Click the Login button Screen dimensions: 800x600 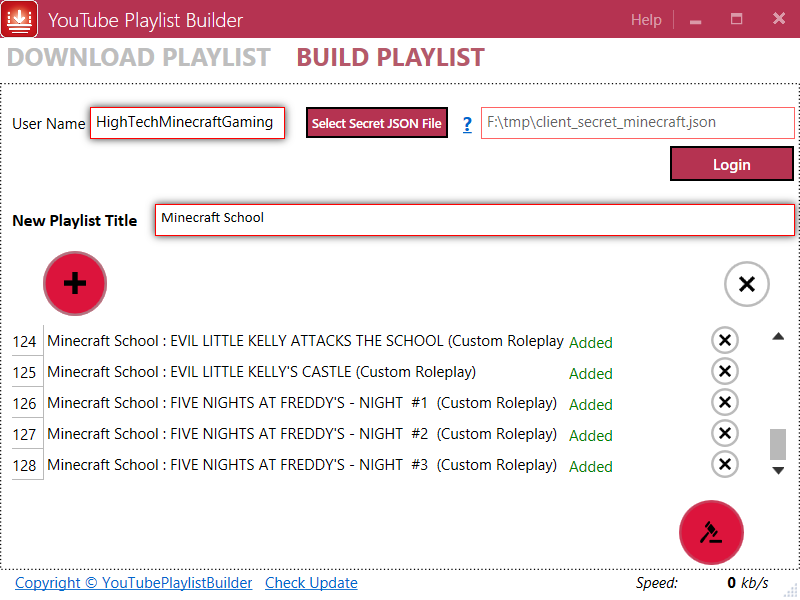click(x=732, y=164)
